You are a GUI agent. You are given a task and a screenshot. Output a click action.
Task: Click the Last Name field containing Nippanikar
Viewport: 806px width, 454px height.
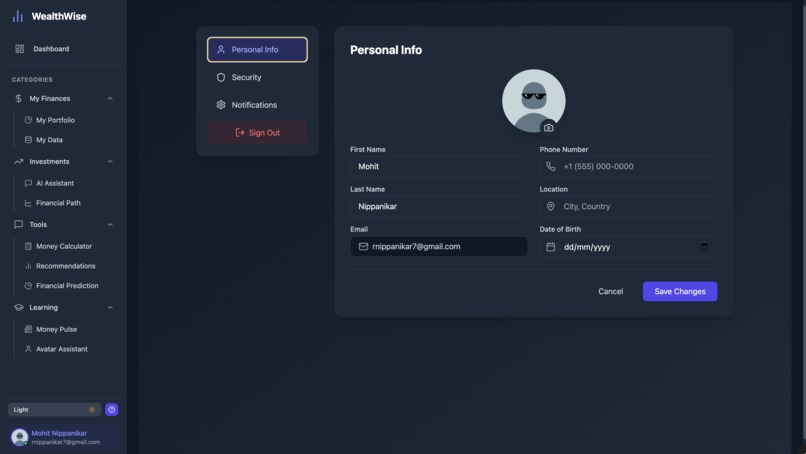[439, 206]
